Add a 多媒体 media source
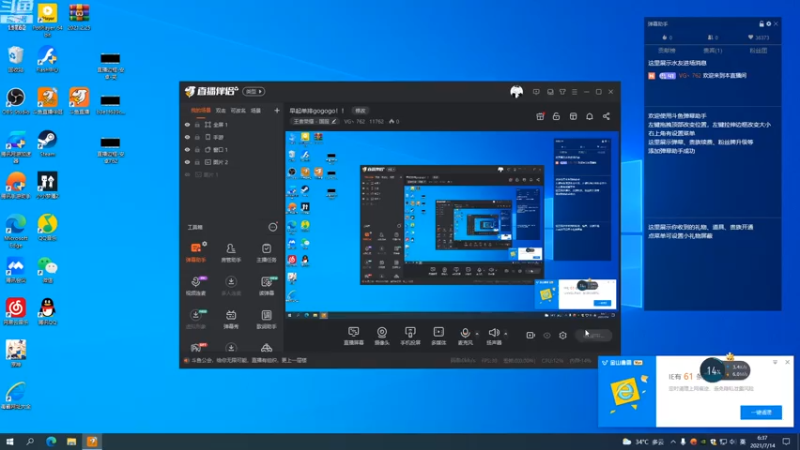This screenshot has width=800, height=450. 438,336
